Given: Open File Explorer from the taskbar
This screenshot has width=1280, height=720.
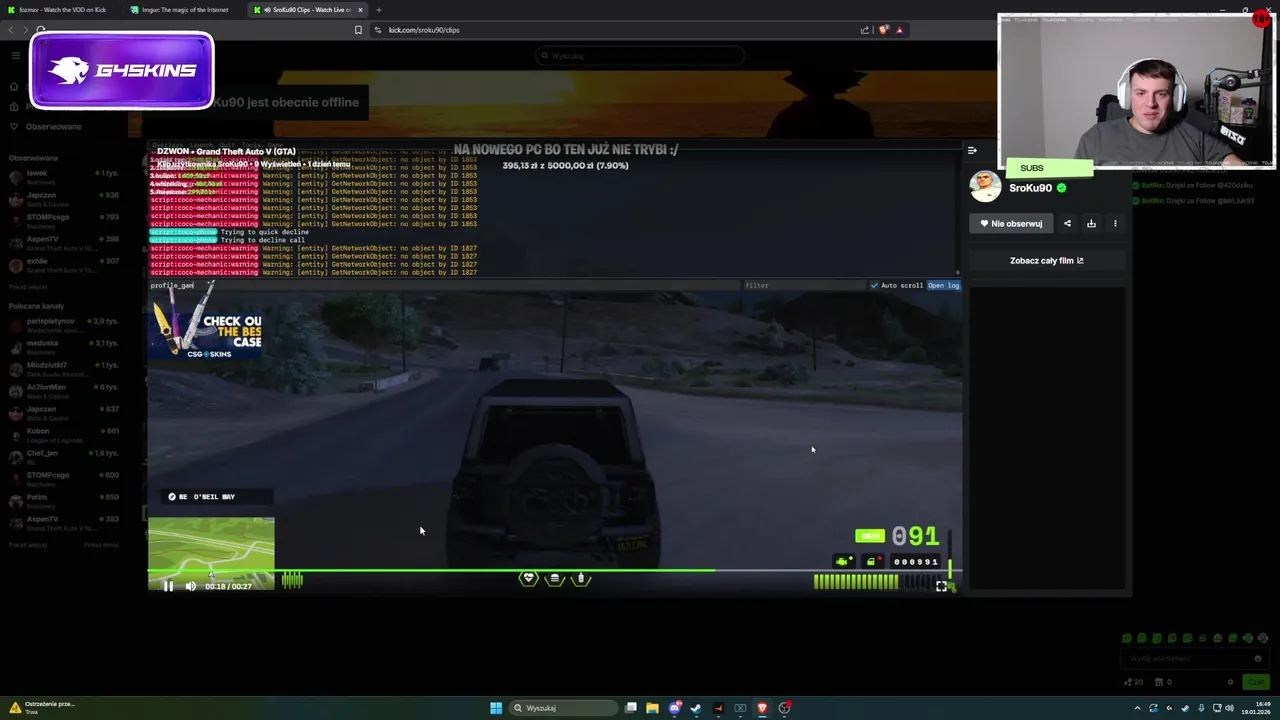Looking at the screenshot, I should pos(652,708).
